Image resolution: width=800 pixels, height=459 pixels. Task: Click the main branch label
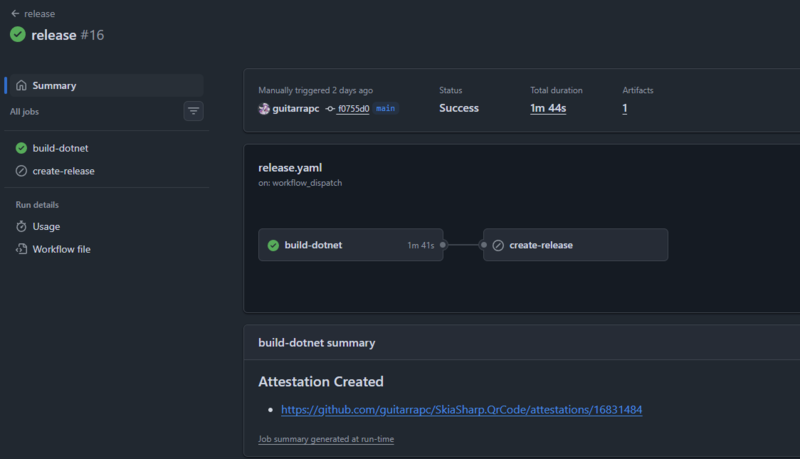click(x=386, y=108)
